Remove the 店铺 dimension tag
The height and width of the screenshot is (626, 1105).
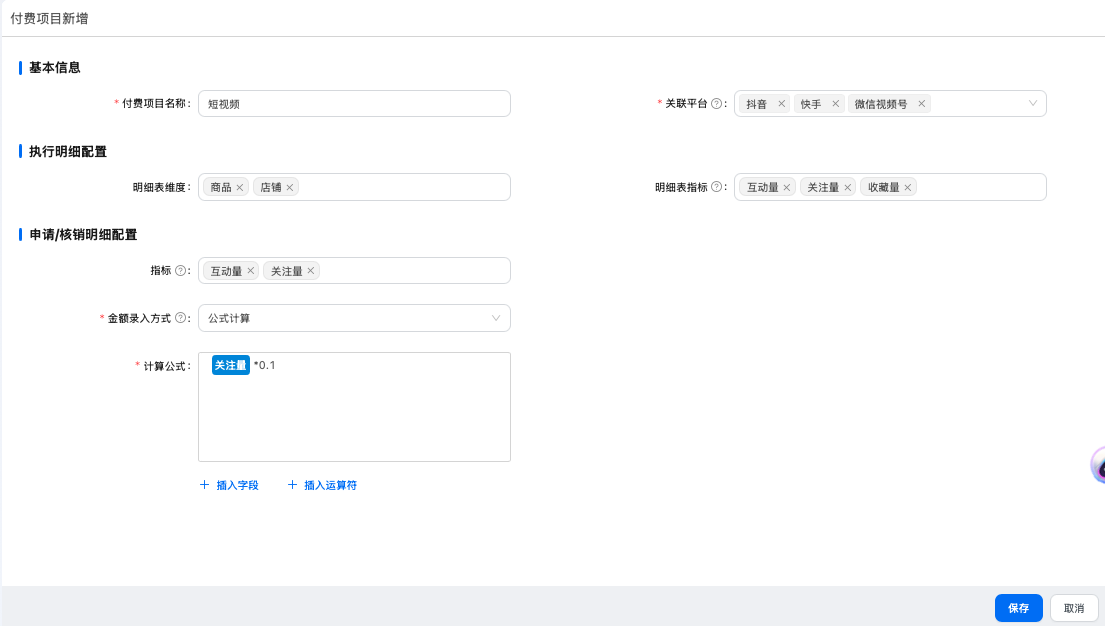[x=290, y=188]
